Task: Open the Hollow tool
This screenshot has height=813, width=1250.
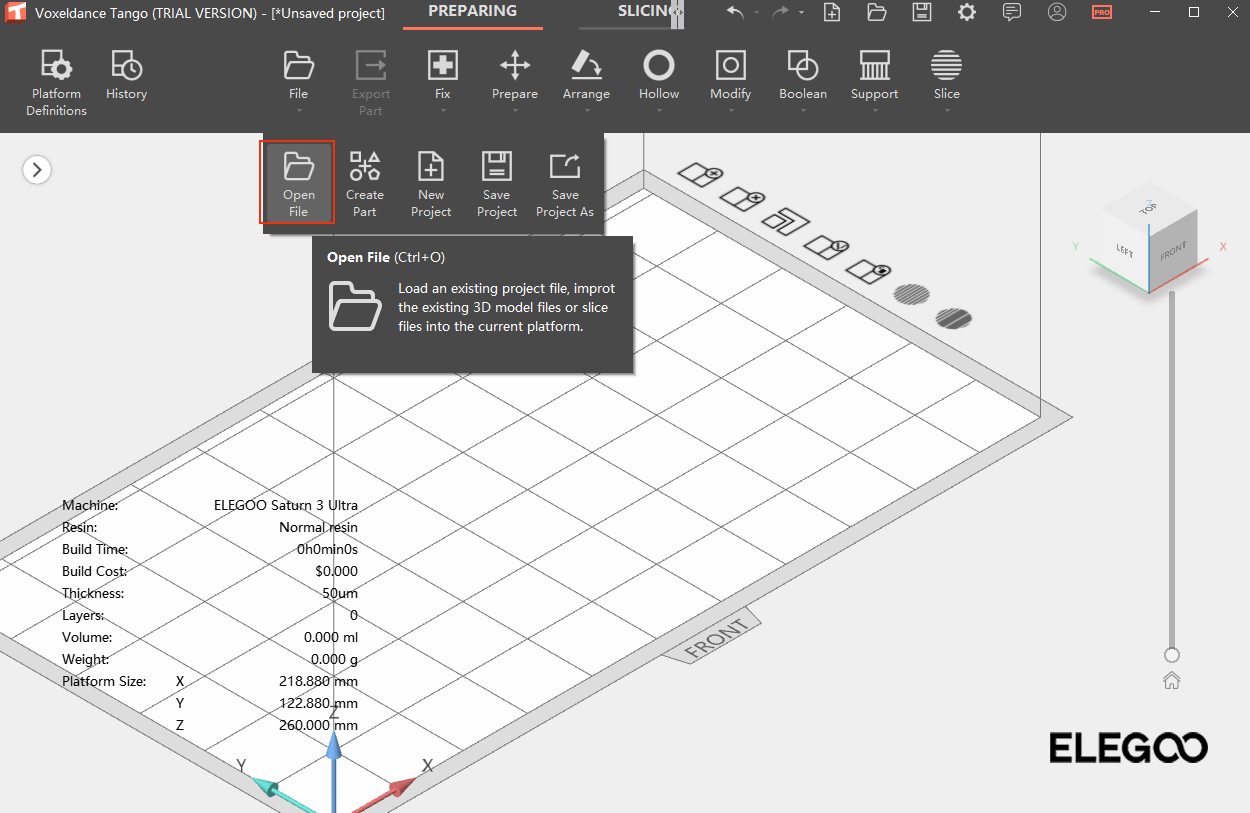Action: (x=659, y=75)
